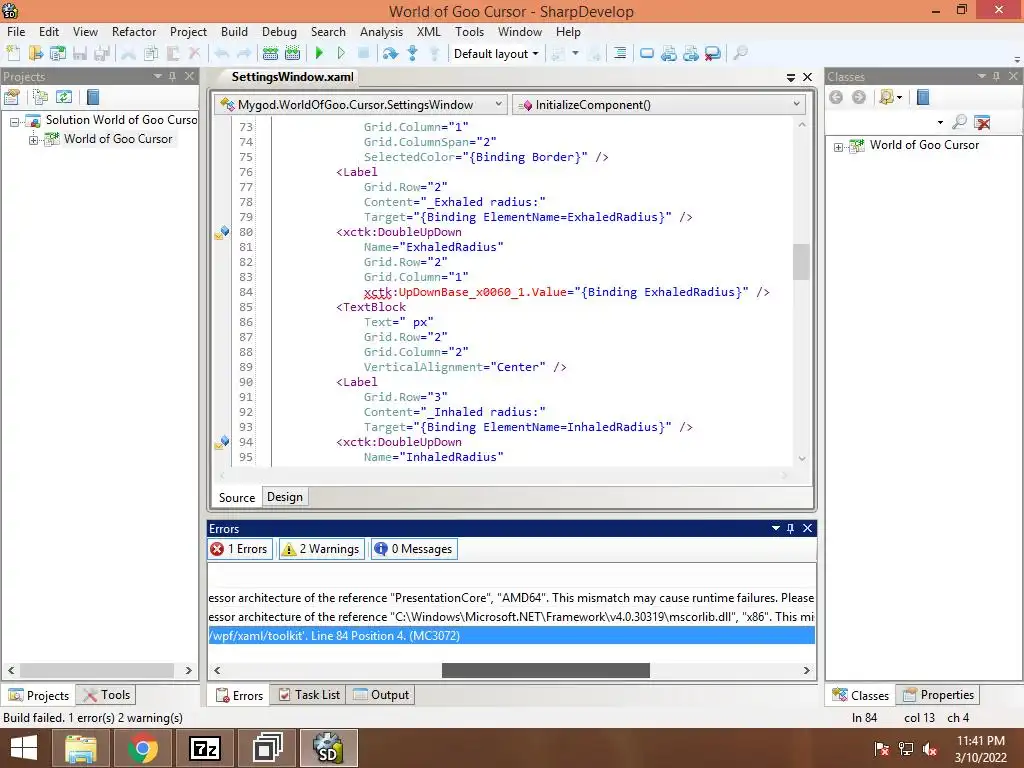This screenshot has height=768, width=1024.
Task: Toggle the 0 Messages filter button
Action: (x=414, y=549)
